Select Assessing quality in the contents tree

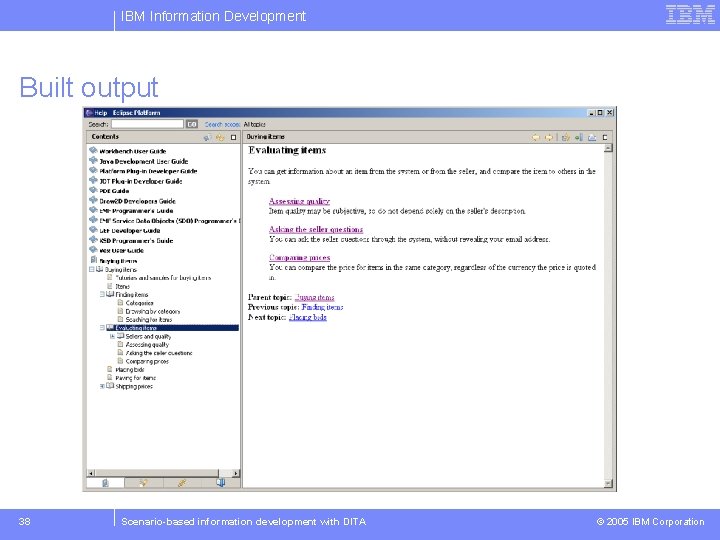147,344
